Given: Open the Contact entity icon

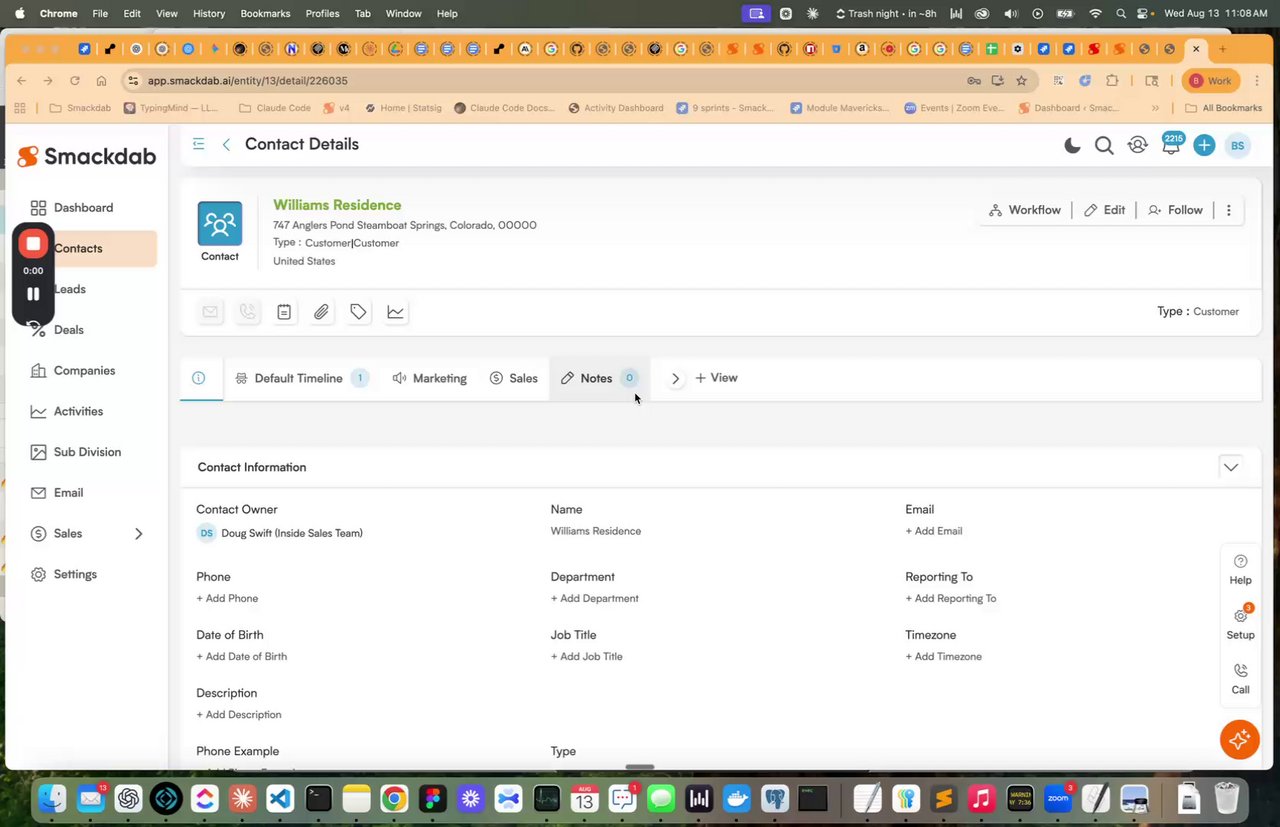Looking at the screenshot, I should [x=220, y=224].
